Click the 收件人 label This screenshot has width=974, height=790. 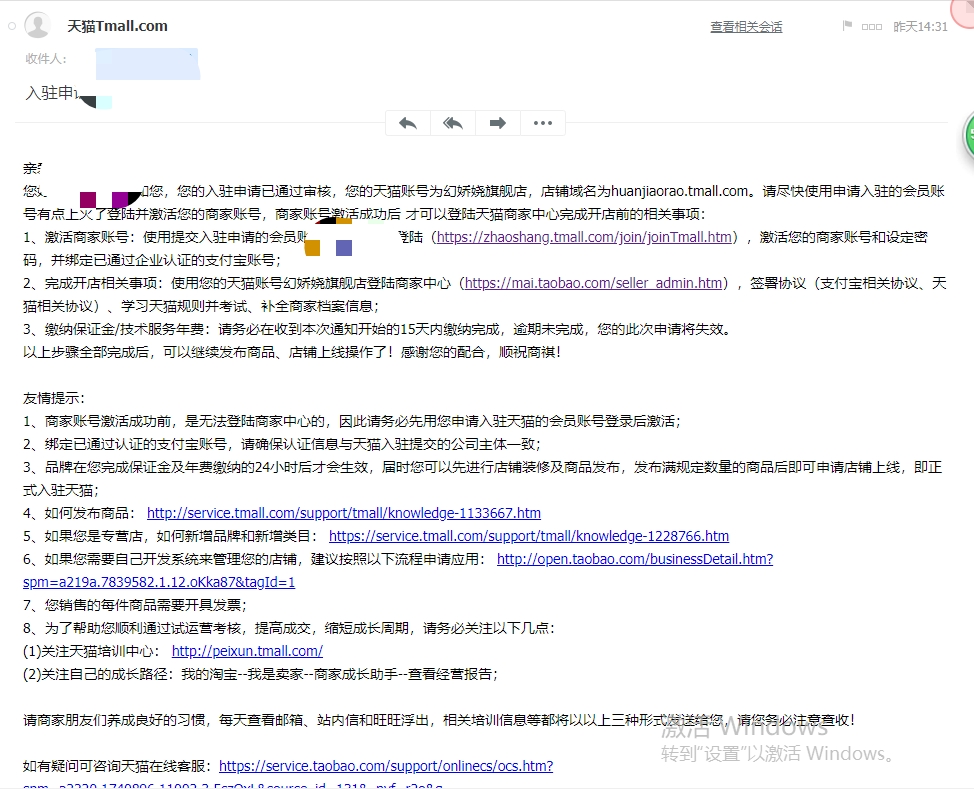[x=46, y=59]
